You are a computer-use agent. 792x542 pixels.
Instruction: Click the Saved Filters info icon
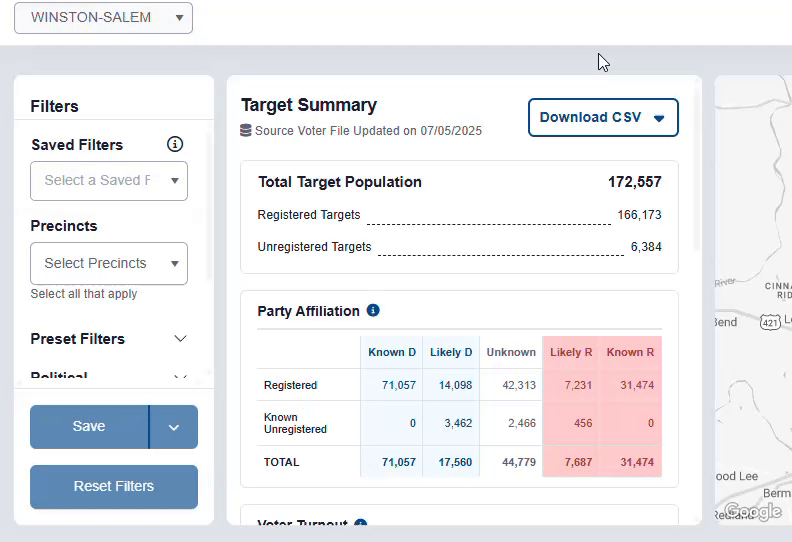[175, 144]
